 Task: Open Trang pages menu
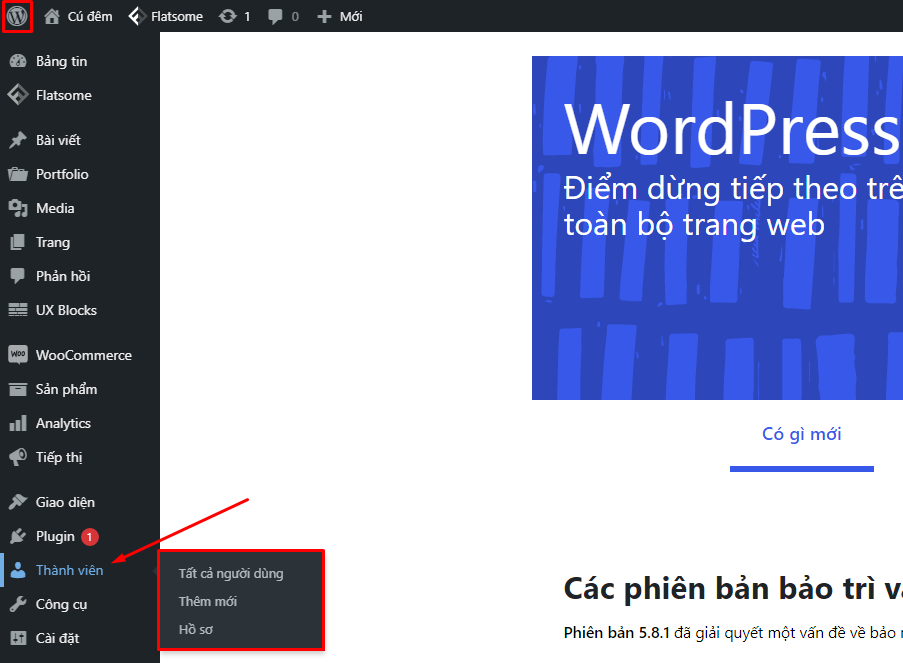tap(53, 243)
